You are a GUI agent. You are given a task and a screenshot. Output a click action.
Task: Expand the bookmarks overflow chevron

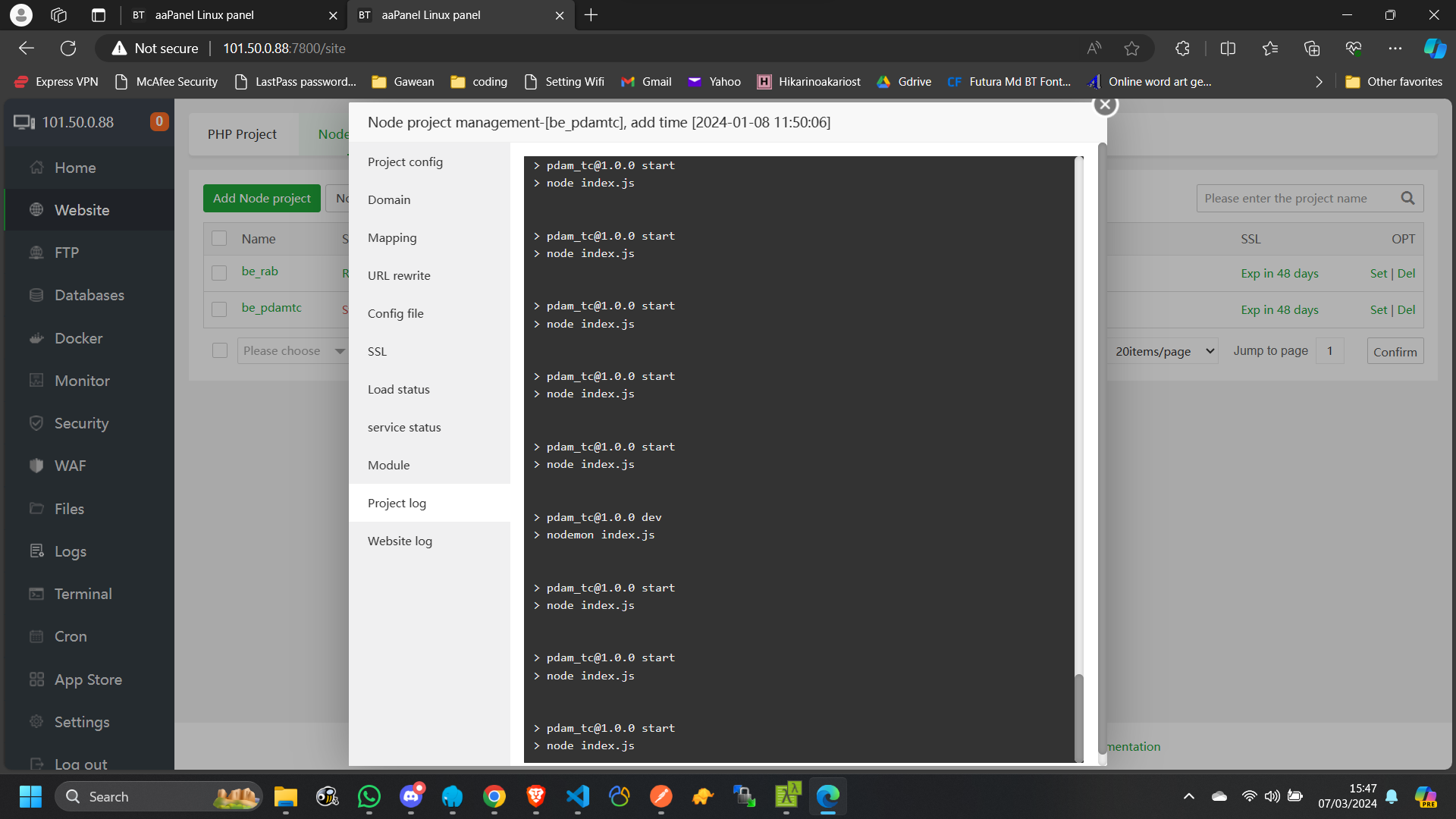click(1319, 82)
